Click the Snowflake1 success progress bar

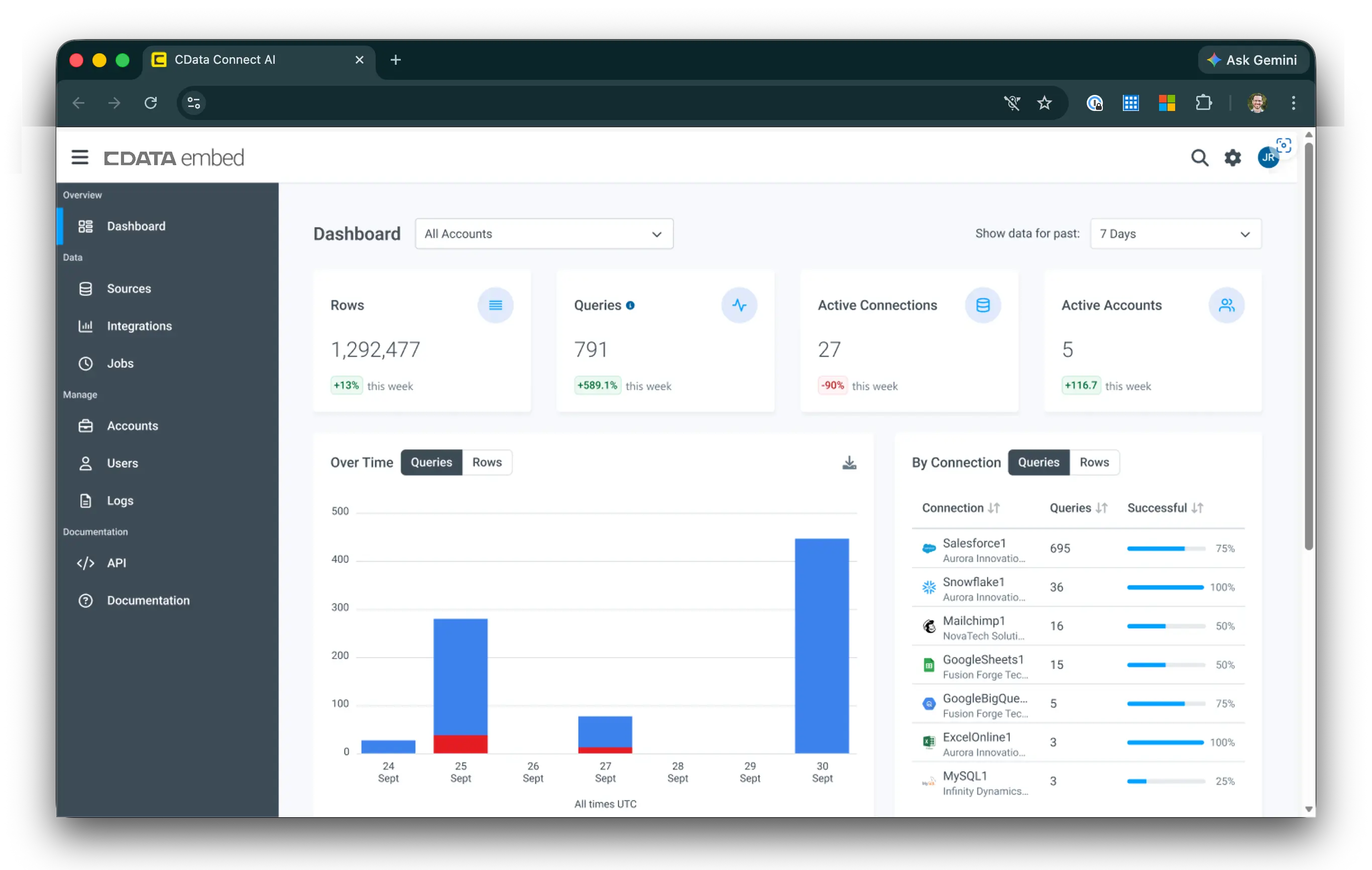pyautogui.click(x=1165, y=587)
